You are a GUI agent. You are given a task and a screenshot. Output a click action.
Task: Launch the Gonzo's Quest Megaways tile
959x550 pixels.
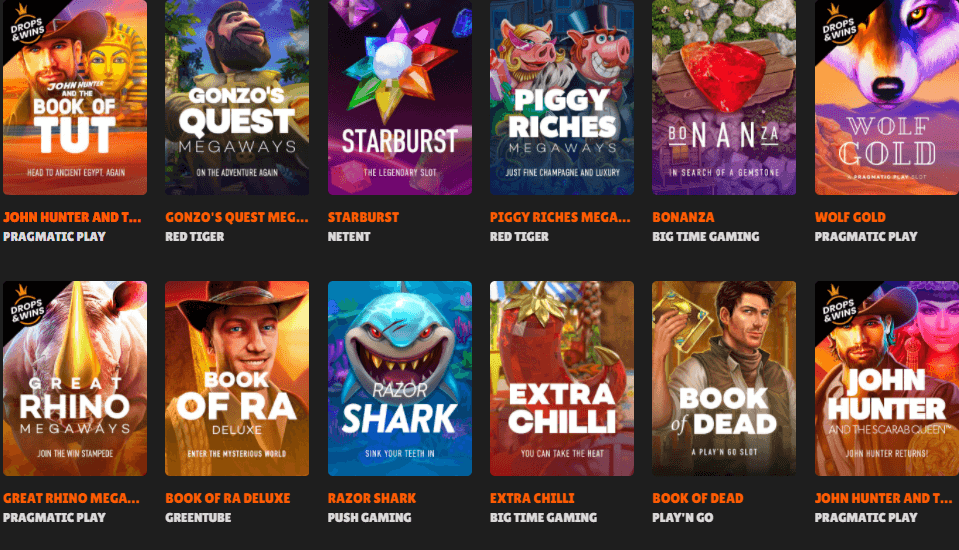(x=237, y=97)
